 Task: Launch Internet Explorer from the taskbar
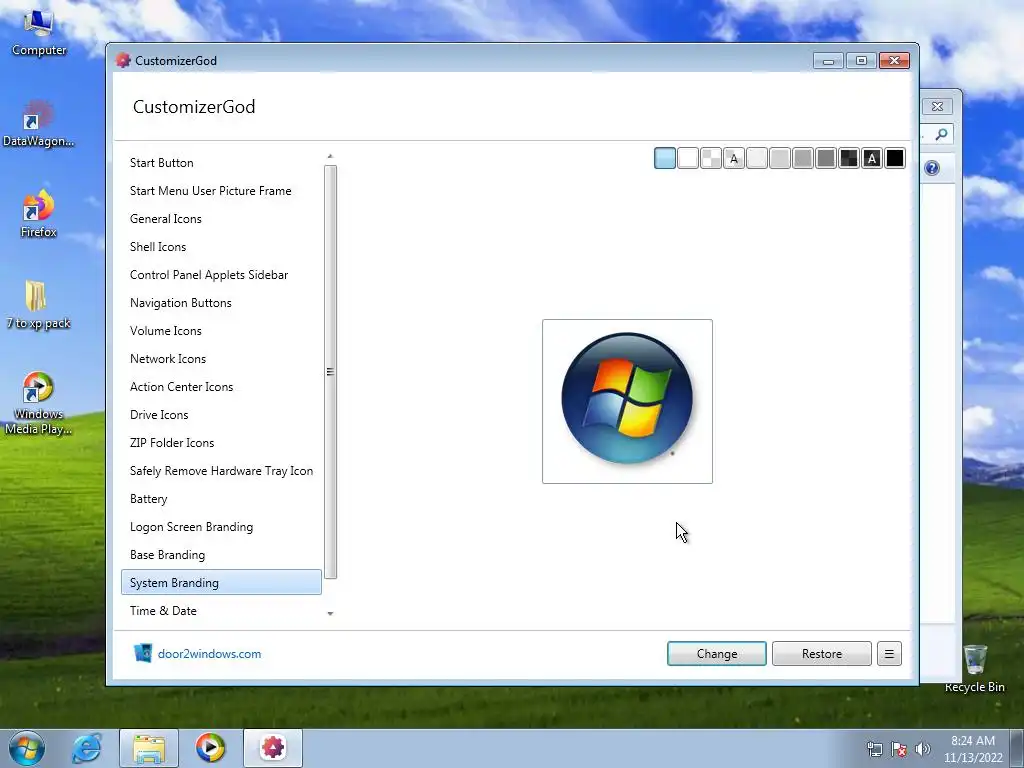[x=88, y=748]
